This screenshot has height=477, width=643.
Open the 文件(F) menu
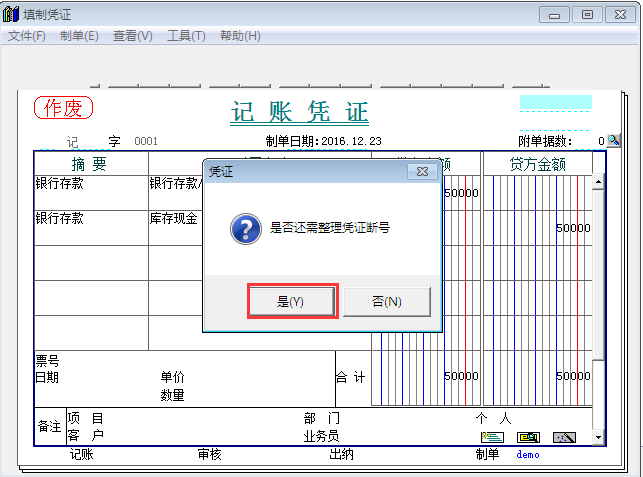pyautogui.click(x=27, y=36)
